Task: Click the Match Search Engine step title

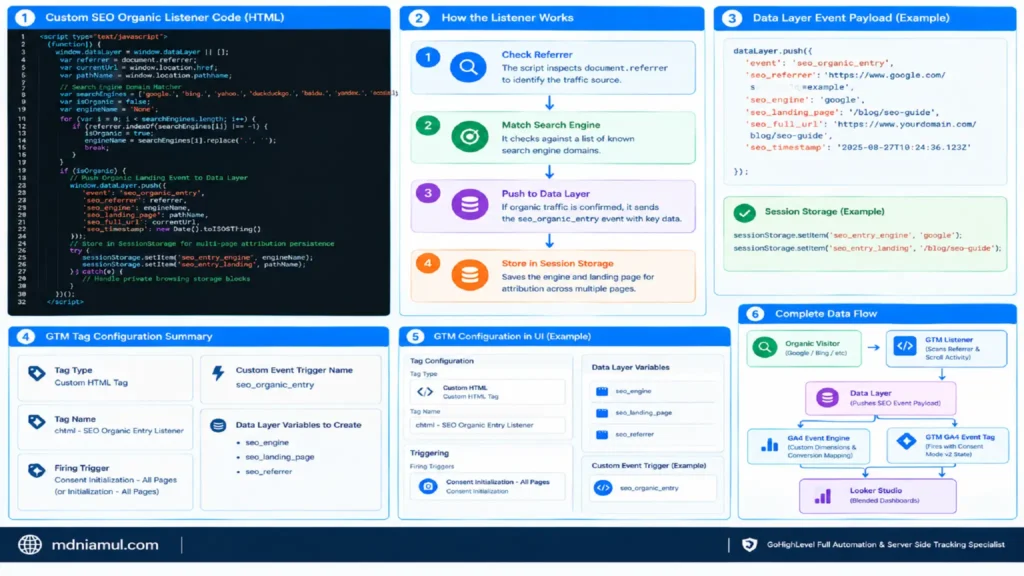Action: pyautogui.click(x=551, y=125)
